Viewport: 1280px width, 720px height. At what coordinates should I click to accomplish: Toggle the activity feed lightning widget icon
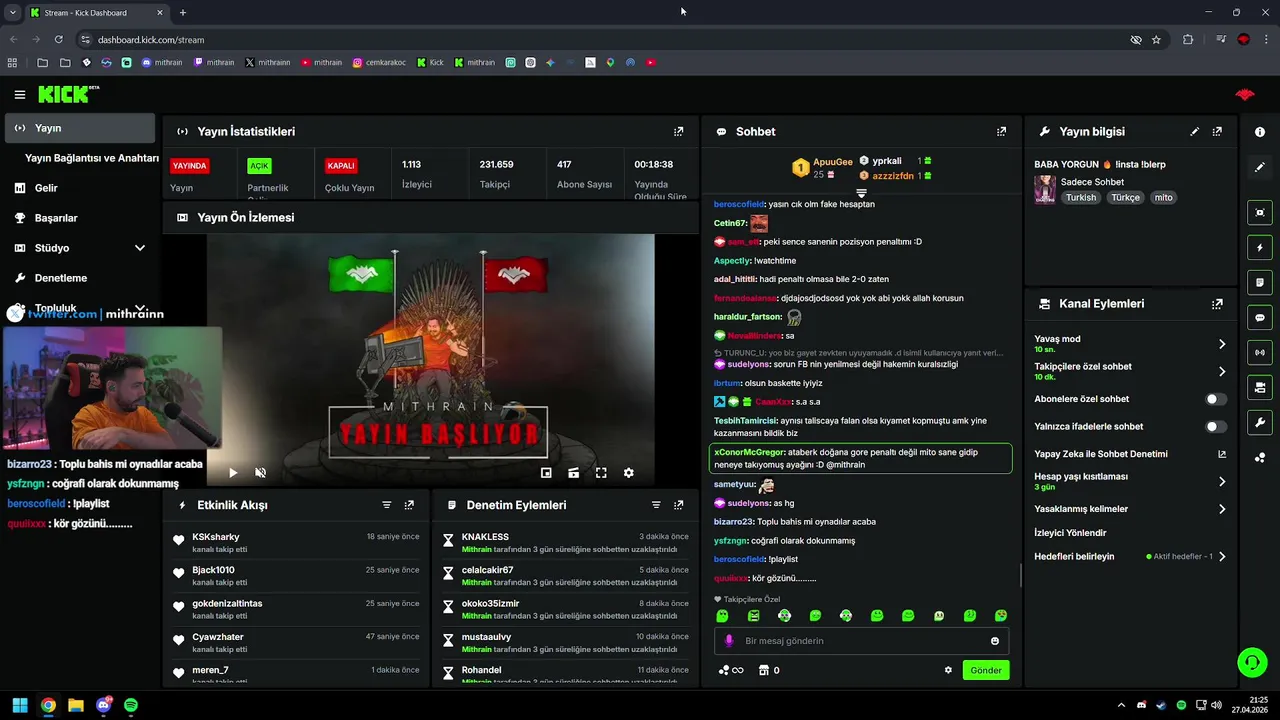[x=1260, y=247]
